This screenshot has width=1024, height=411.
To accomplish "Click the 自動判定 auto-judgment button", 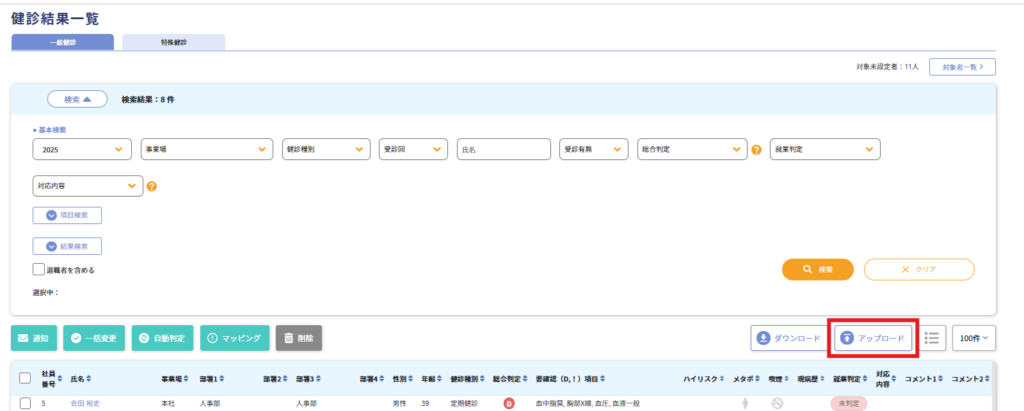I will coord(164,339).
